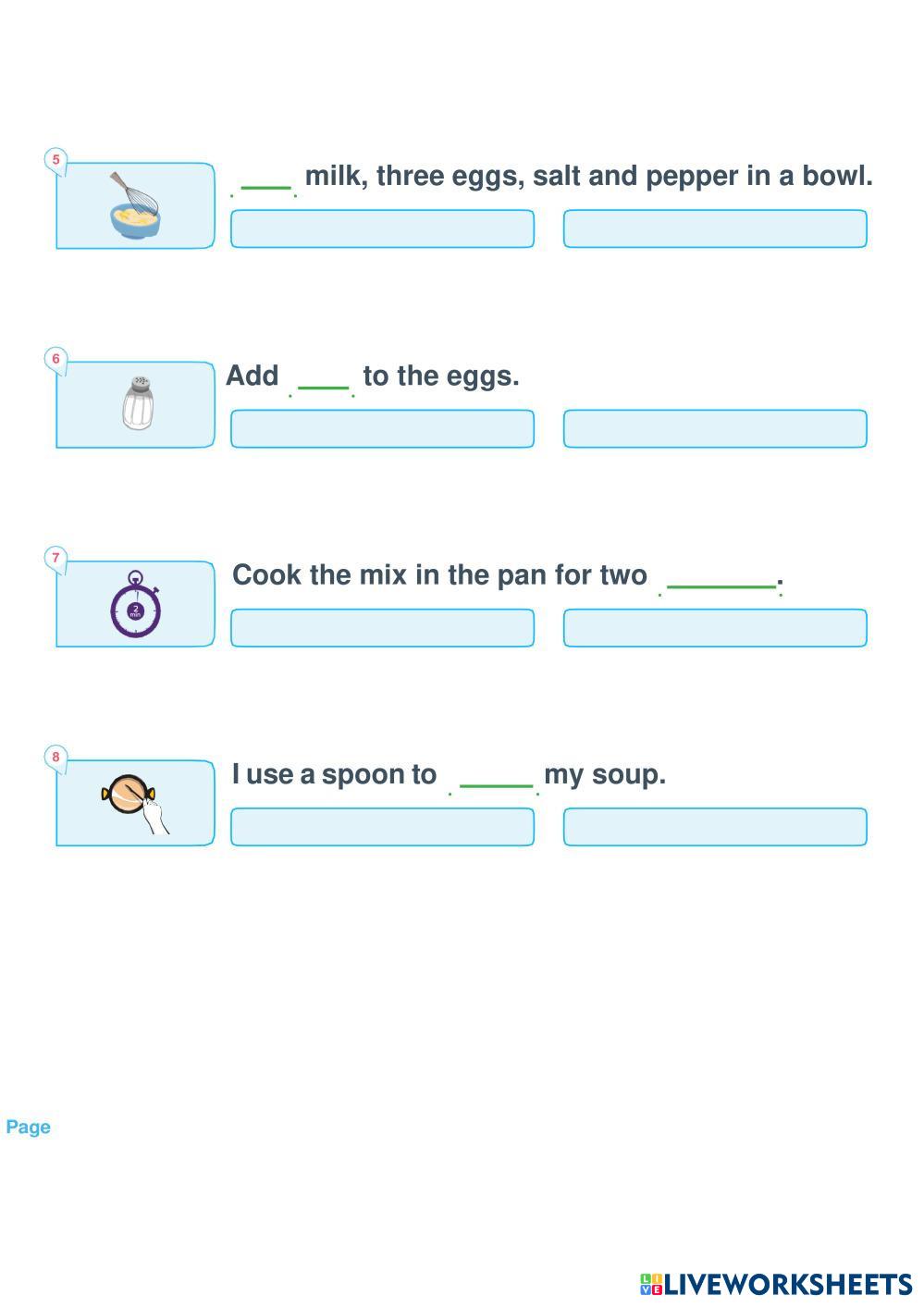Click the Liveworksheets logo

click(775, 1284)
